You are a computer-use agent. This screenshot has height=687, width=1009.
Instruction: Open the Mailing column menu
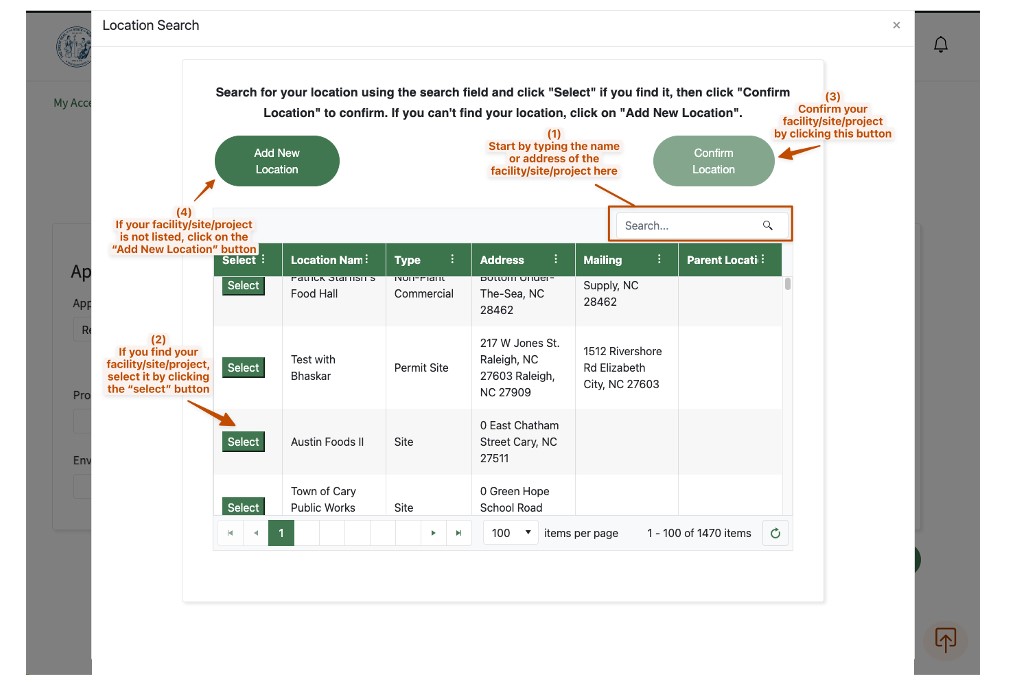(659, 259)
